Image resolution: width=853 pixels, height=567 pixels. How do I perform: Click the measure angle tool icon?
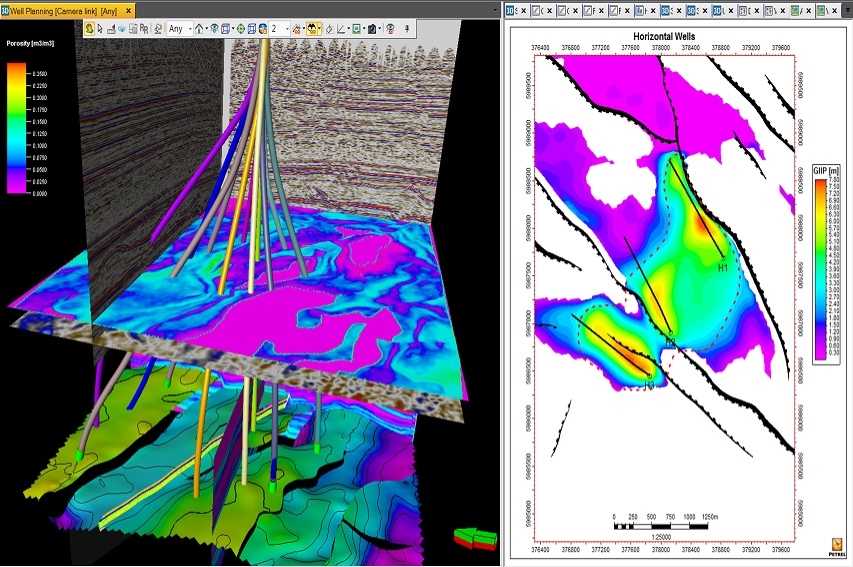point(341,28)
